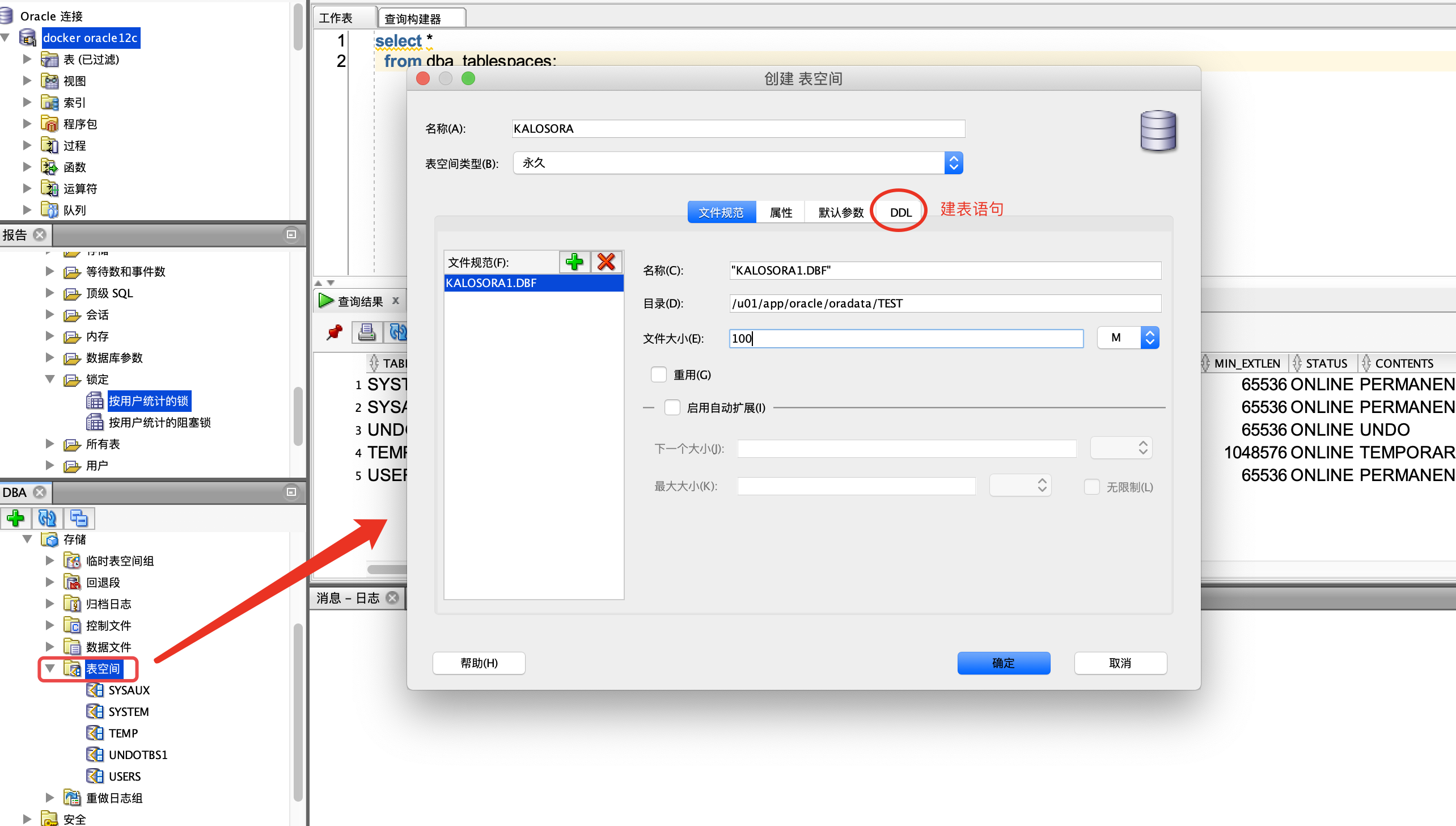Screen dimensions: 1456x826
Task: Minimize the DBA panel
Action: pos(291,492)
